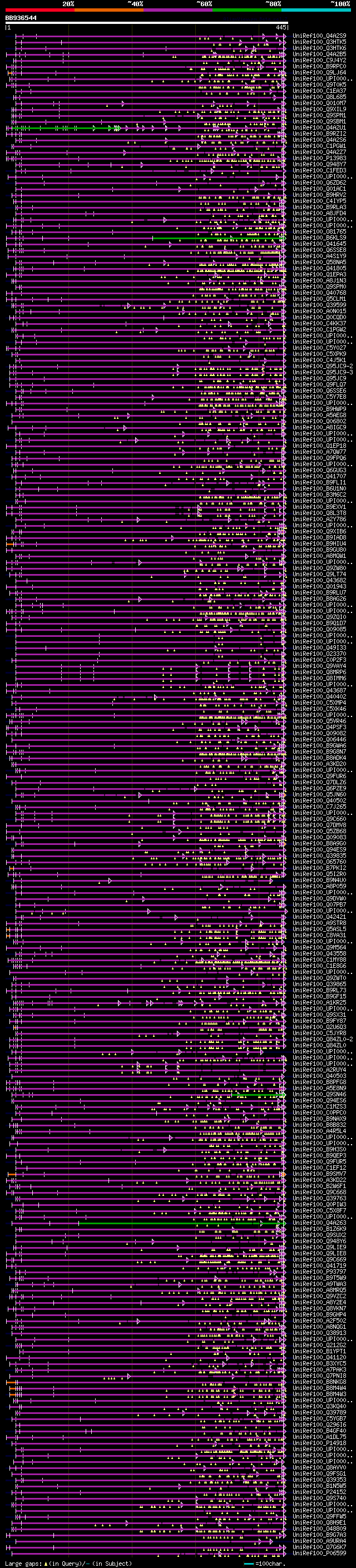Select hit UniRef100_C1EA37

pos(319,91)
